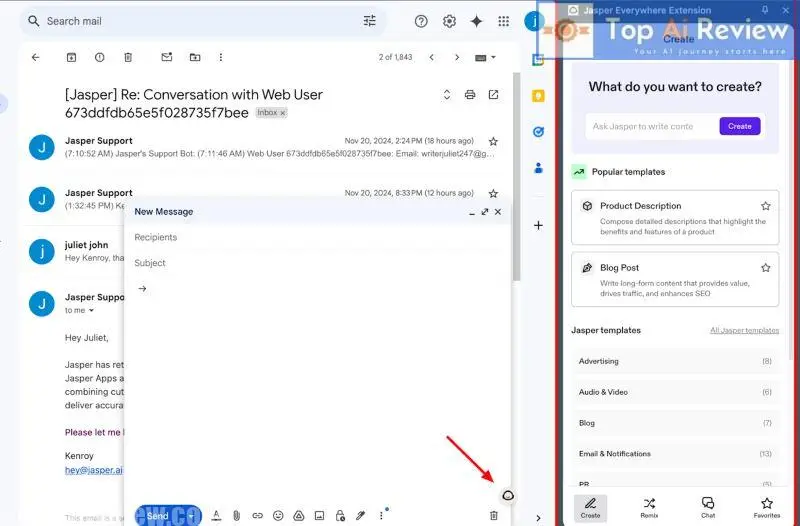This screenshot has width=800, height=526.
Task: Go to older conversation arrow
Action: 457,57
